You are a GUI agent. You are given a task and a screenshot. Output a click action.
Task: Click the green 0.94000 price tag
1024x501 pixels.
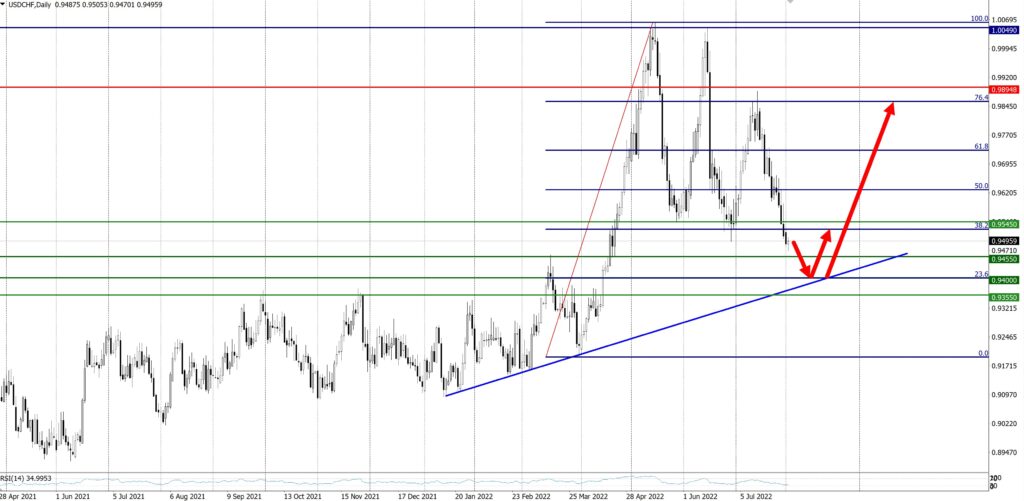(x=1005, y=280)
